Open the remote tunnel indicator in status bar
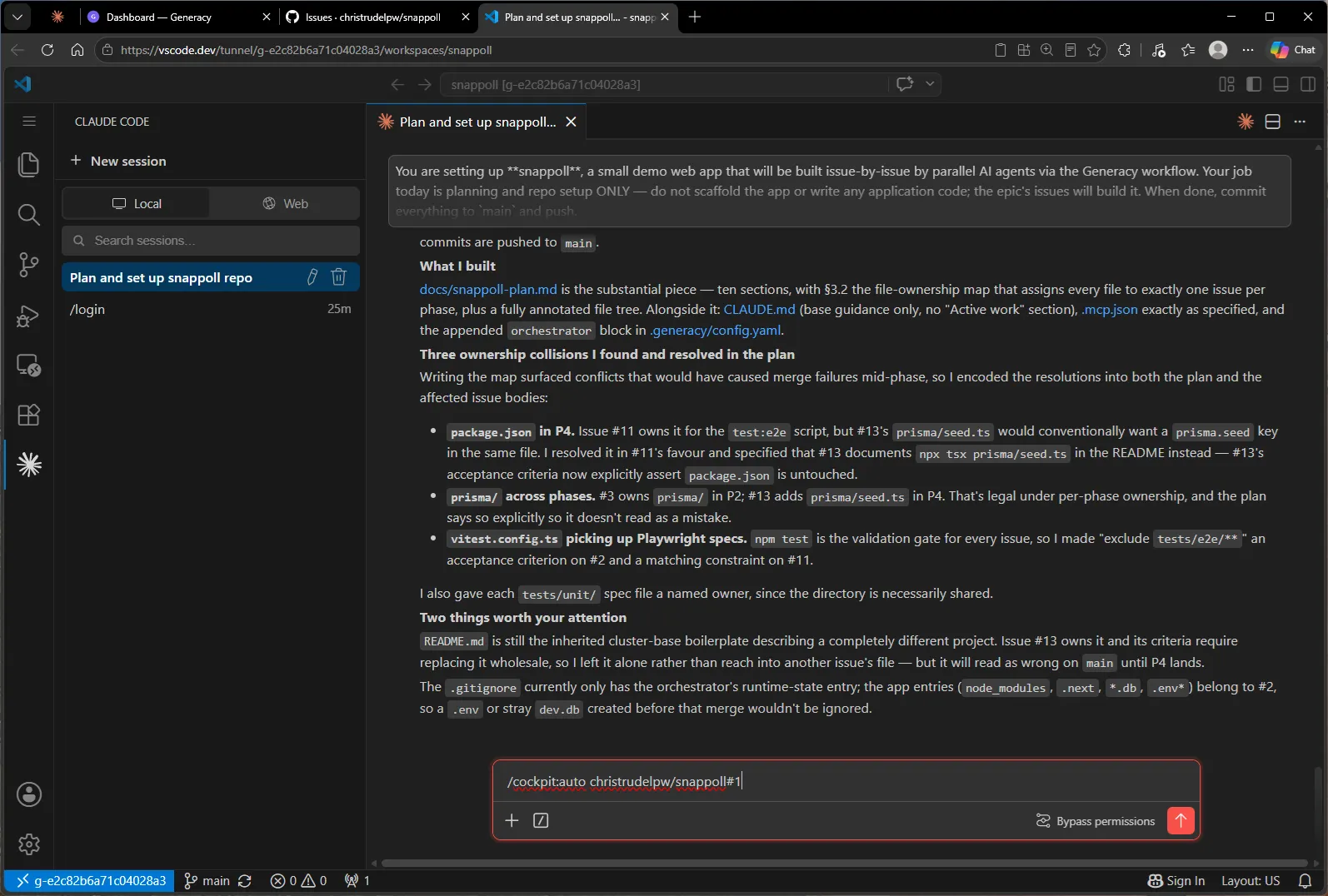The height and width of the screenshot is (896, 1328). [x=89, y=881]
